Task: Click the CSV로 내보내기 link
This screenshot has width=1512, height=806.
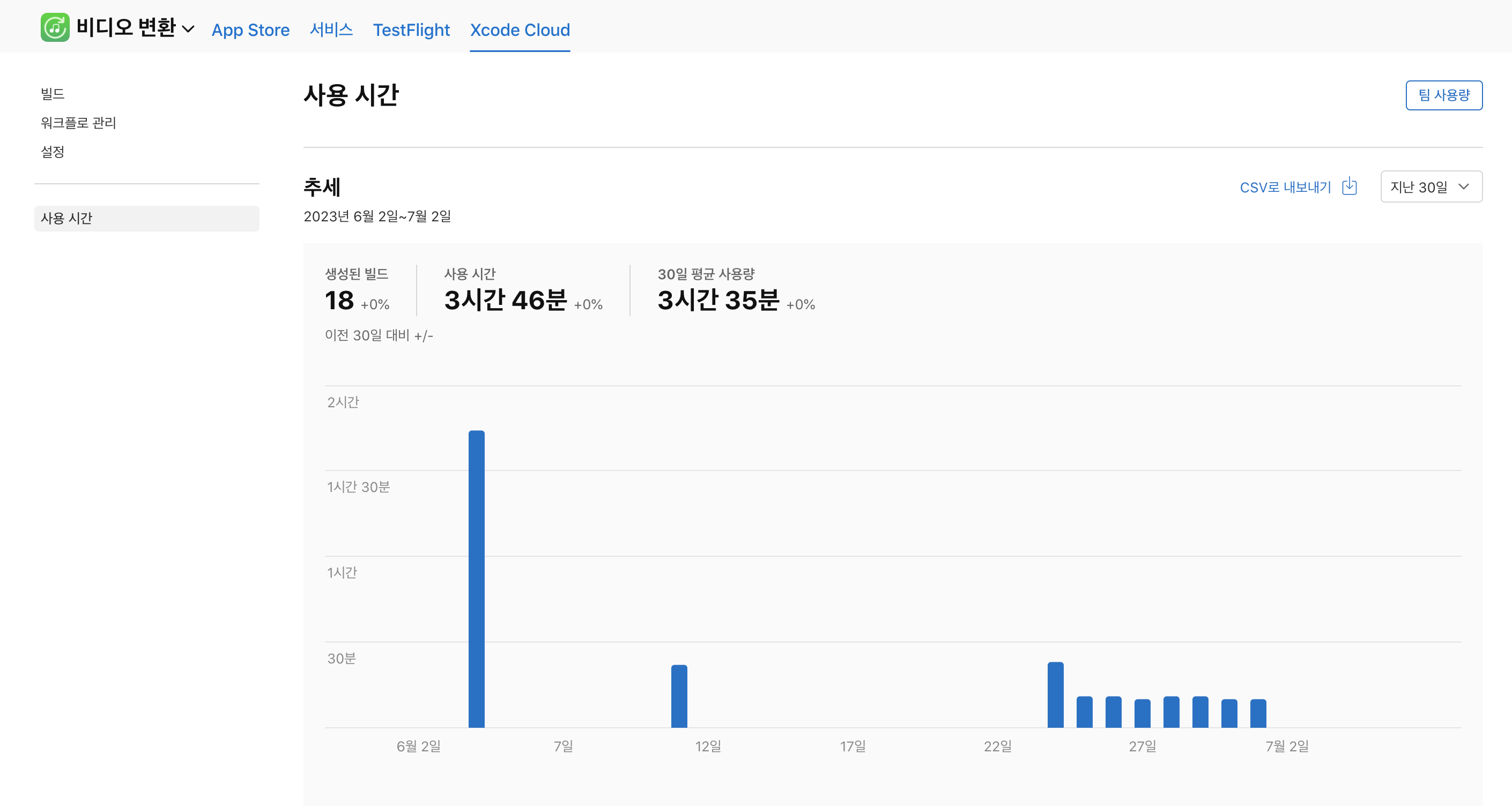Action: point(1285,187)
